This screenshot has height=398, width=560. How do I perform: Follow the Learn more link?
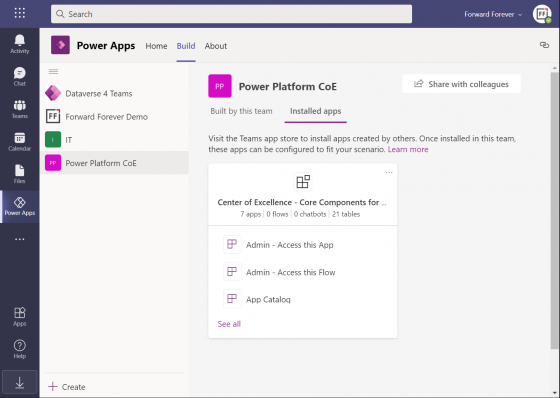coord(408,149)
